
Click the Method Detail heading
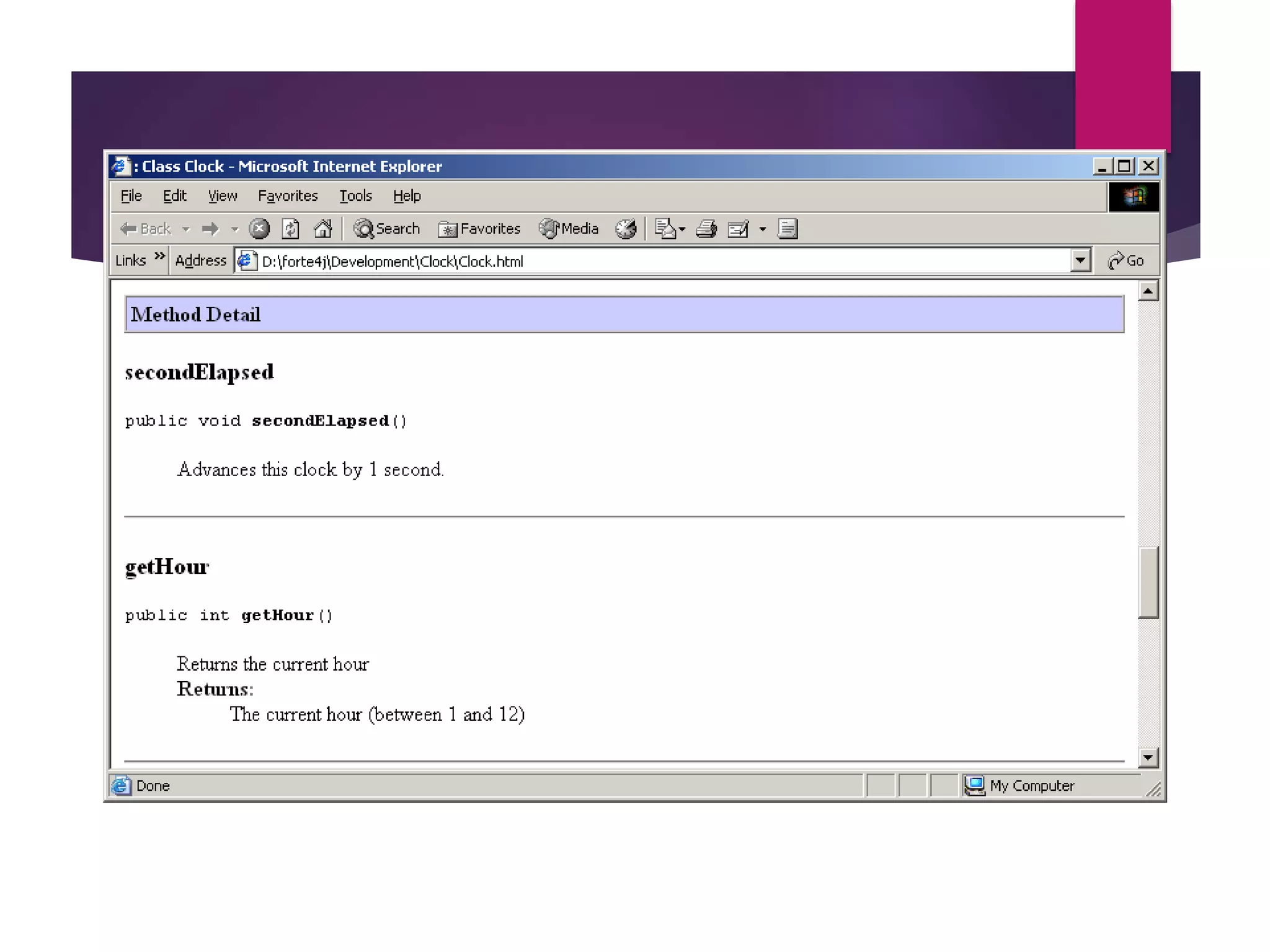tap(195, 315)
